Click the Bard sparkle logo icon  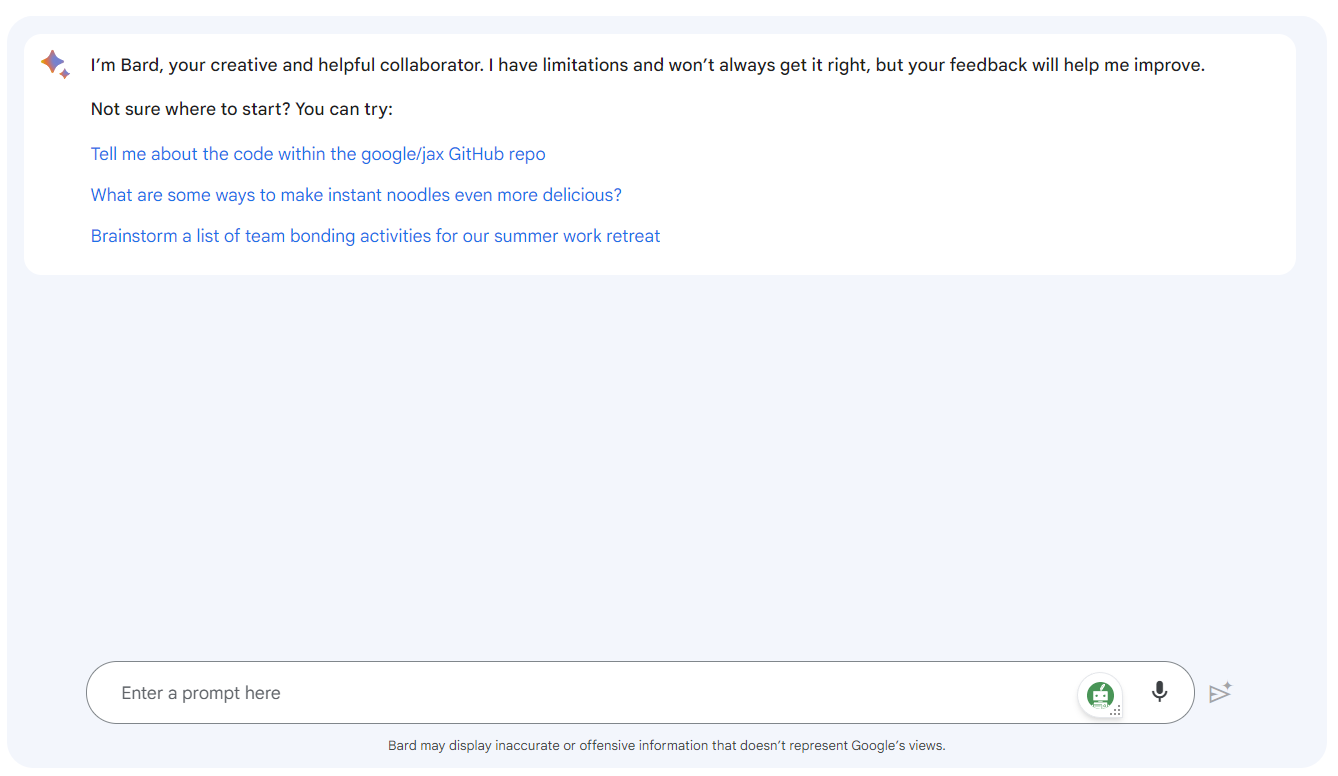pos(55,64)
